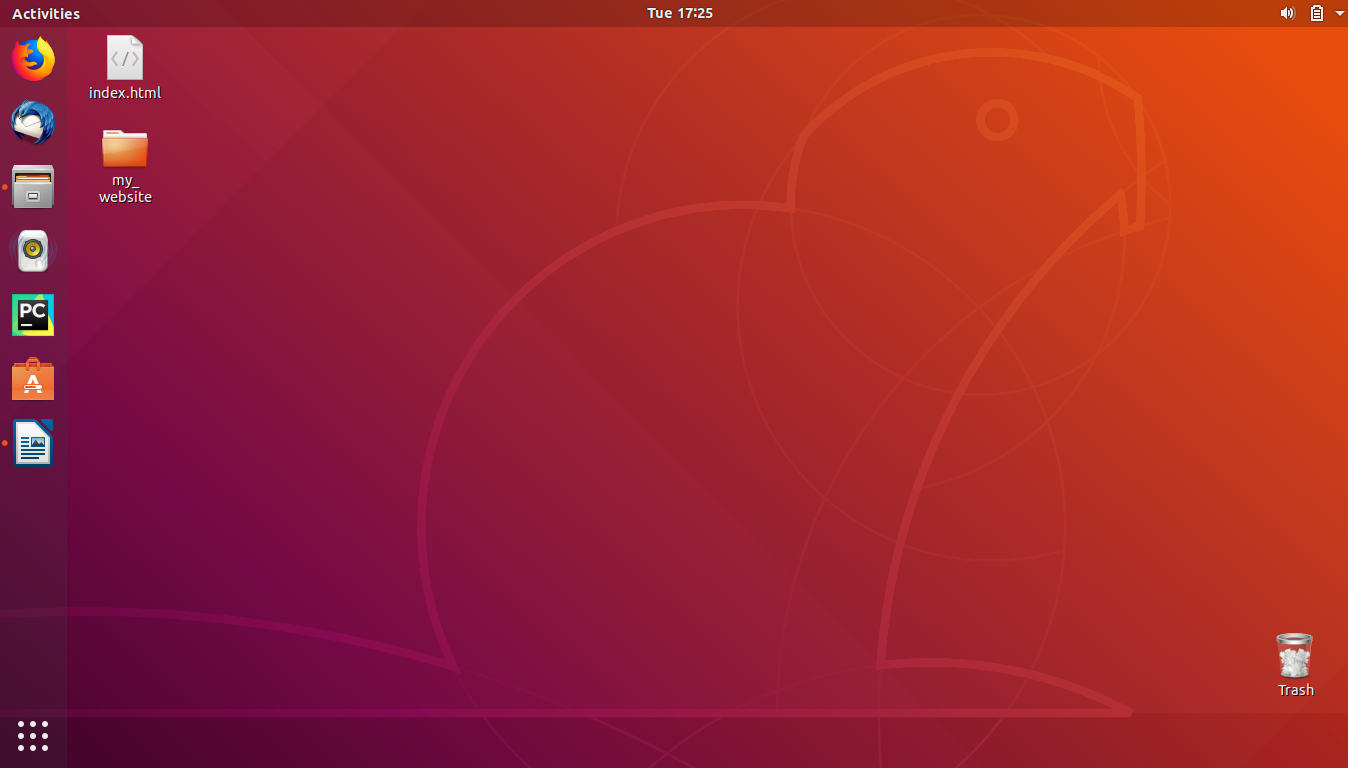The height and width of the screenshot is (768, 1348).
Task: Click the my_website folder name label
Action: point(125,189)
